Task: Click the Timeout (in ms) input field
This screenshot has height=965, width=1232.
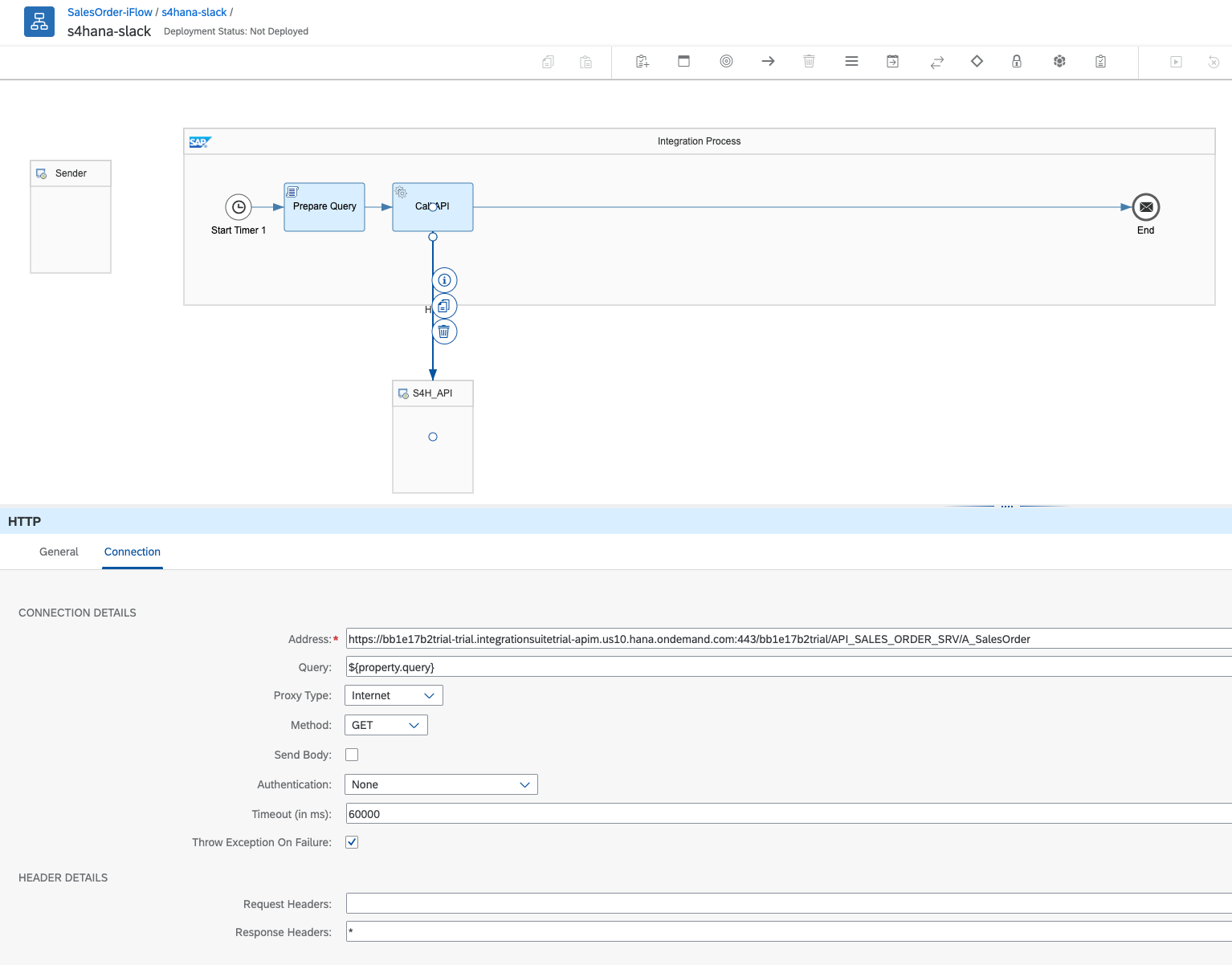Action: pyautogui.click(x=789, y=814)
